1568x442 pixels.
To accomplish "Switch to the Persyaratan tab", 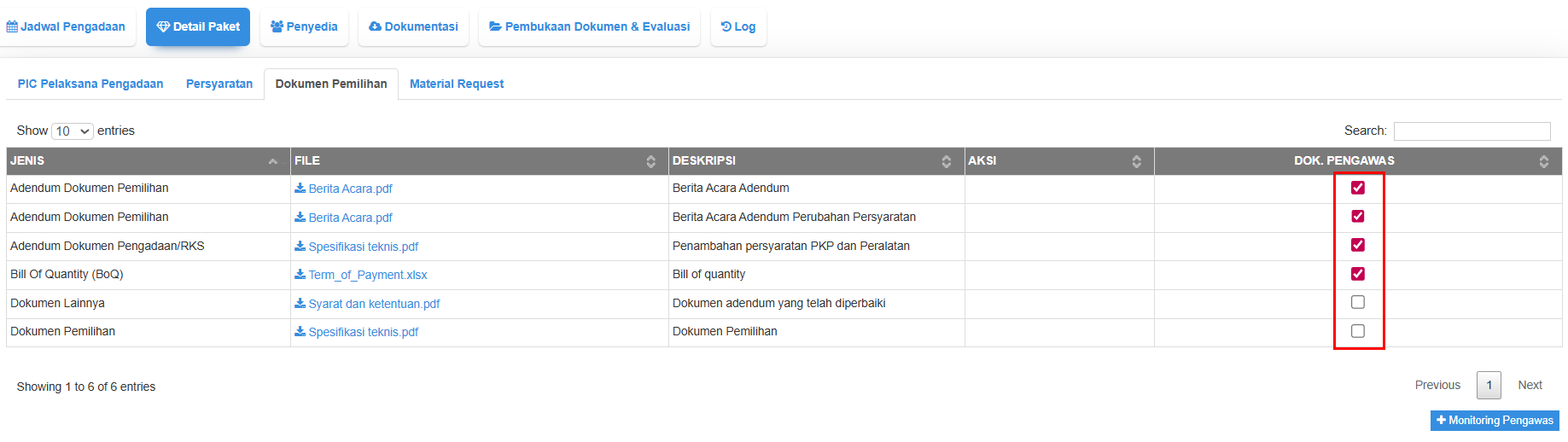I will (219, 84).
